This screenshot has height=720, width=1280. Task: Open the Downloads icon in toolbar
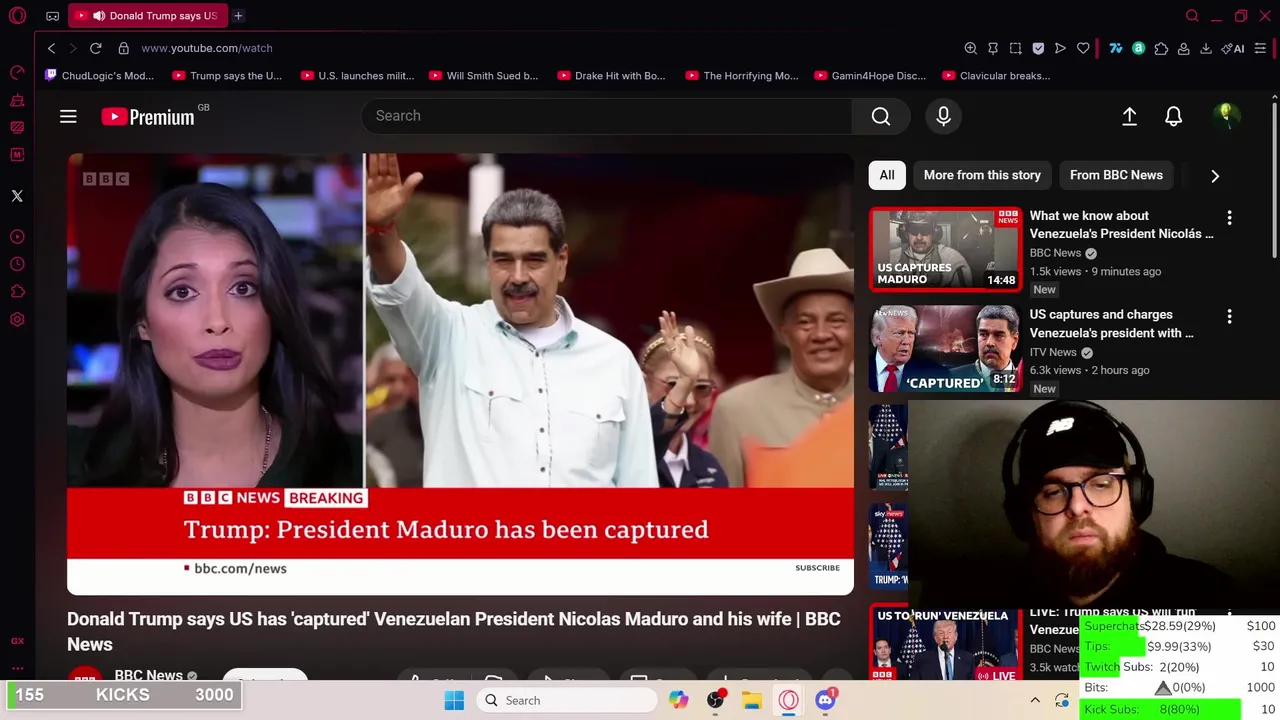(x=1206, y=48)
